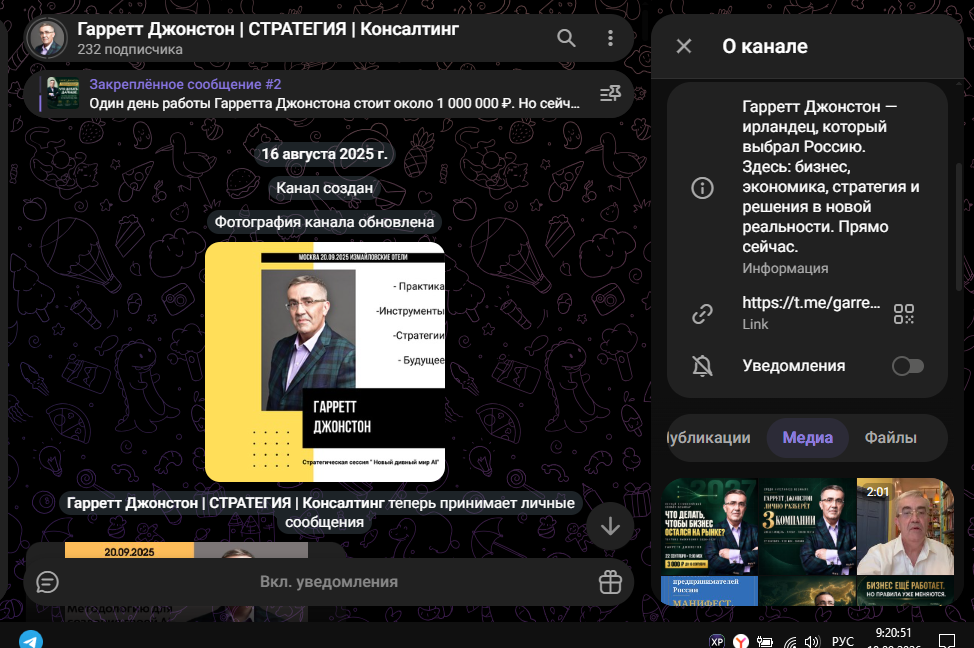Open search in the channel header

coord(566,39)
